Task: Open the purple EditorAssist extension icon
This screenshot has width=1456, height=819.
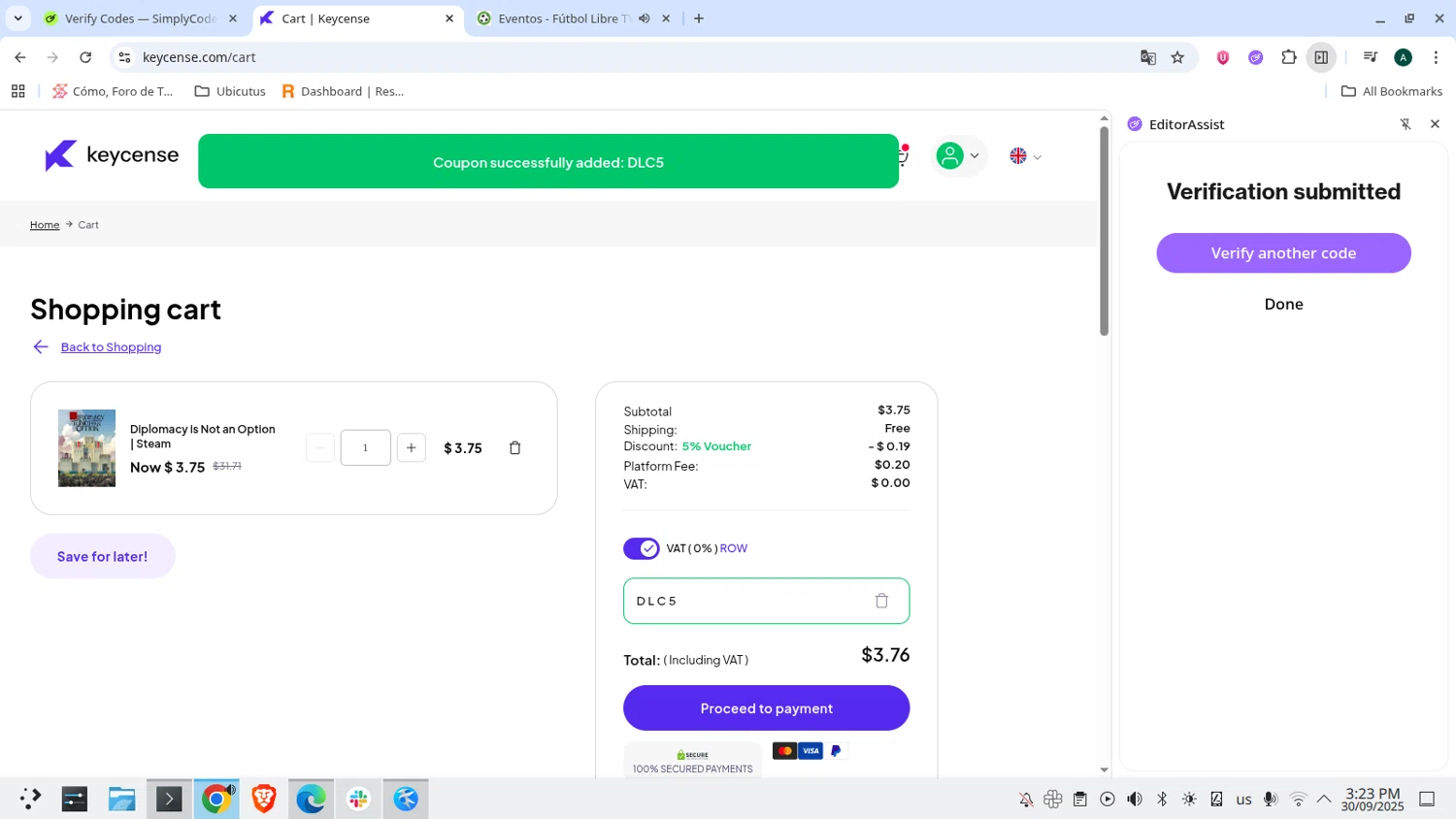Action: [1256, 57]
